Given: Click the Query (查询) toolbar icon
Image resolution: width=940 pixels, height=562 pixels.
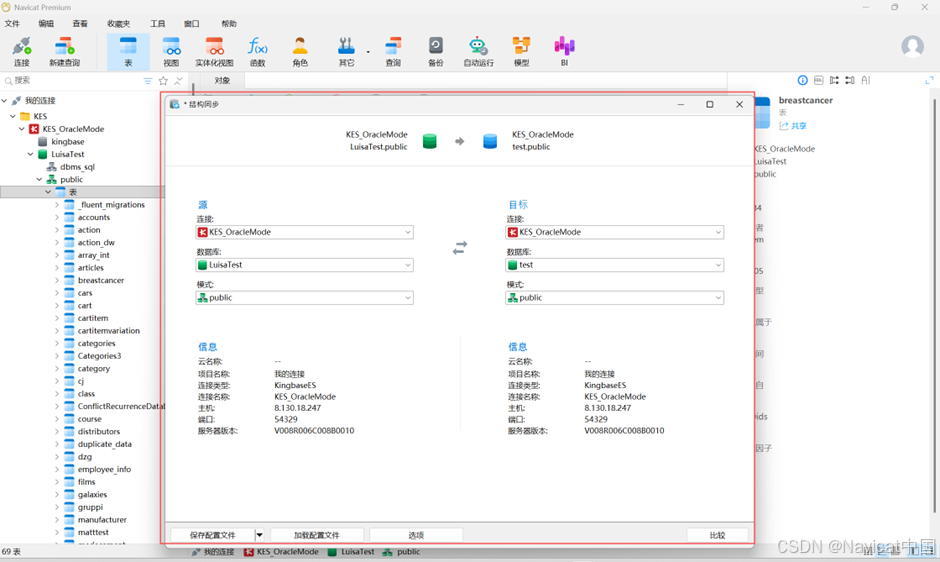Looking at the screenshot, I should coord(393,52).
